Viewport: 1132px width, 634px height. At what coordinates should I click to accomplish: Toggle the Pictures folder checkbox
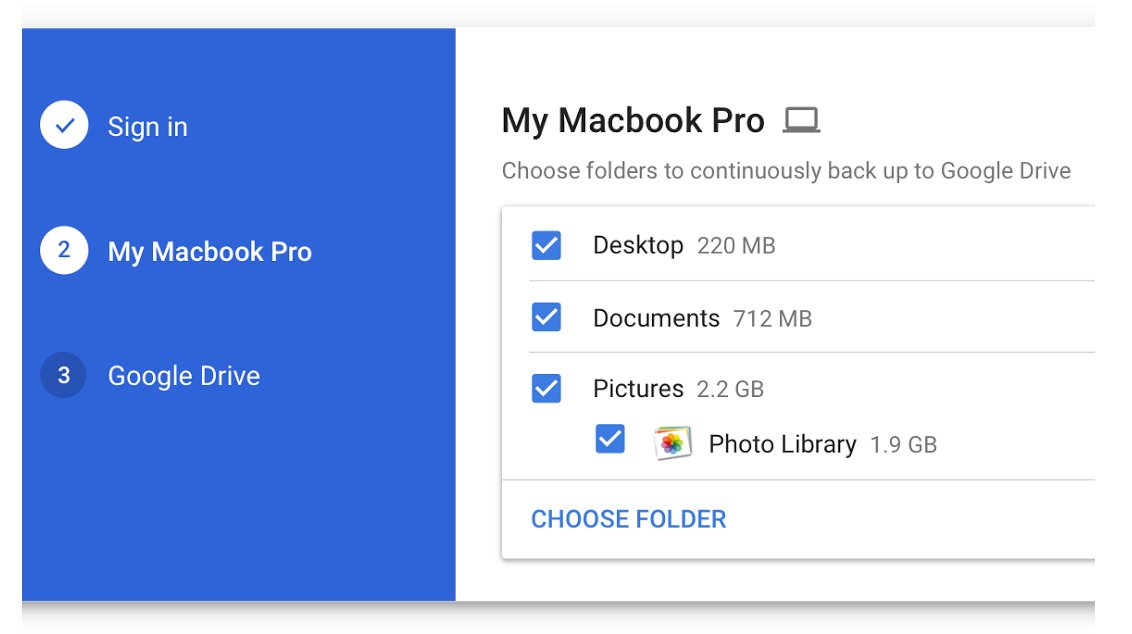[x=546, y=388]
